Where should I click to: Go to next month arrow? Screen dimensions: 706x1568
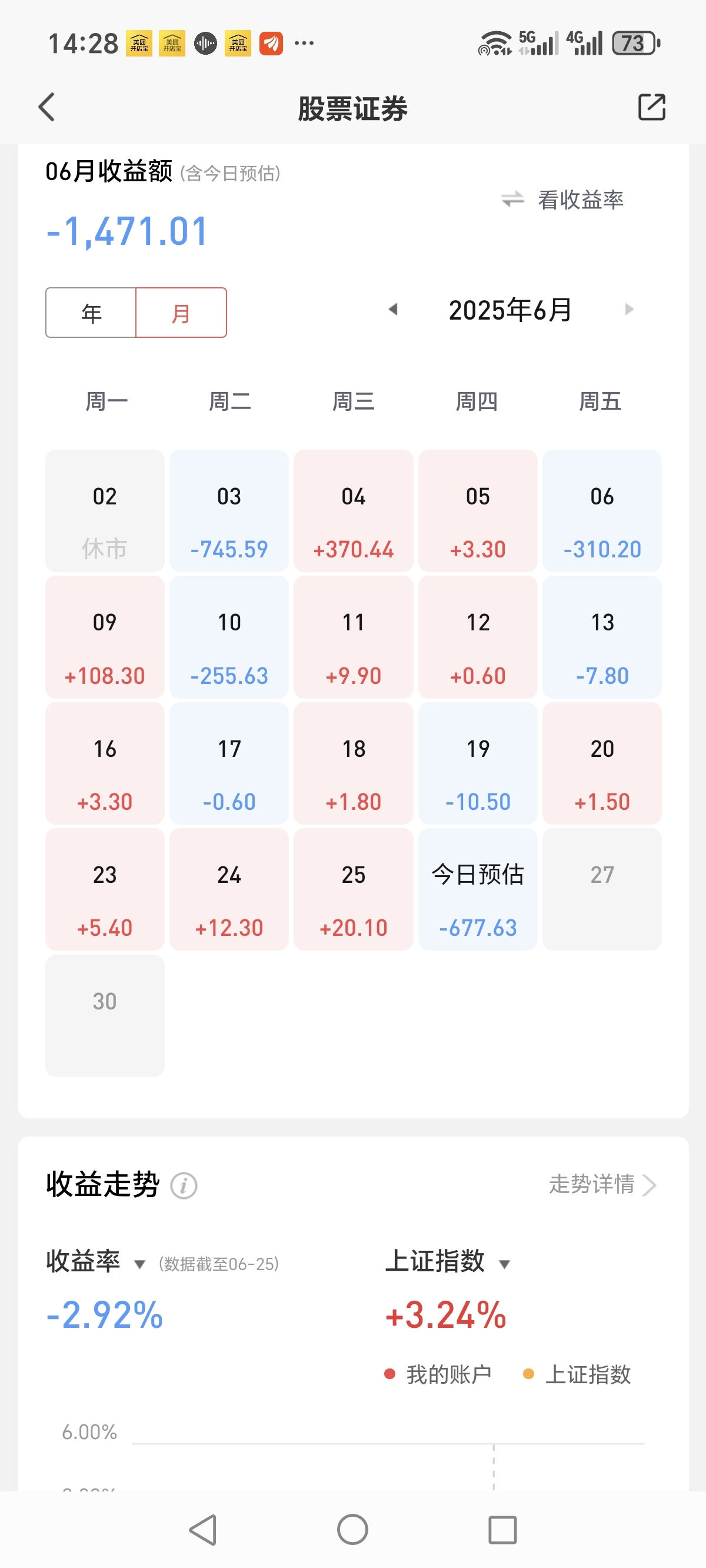point(629,309)
